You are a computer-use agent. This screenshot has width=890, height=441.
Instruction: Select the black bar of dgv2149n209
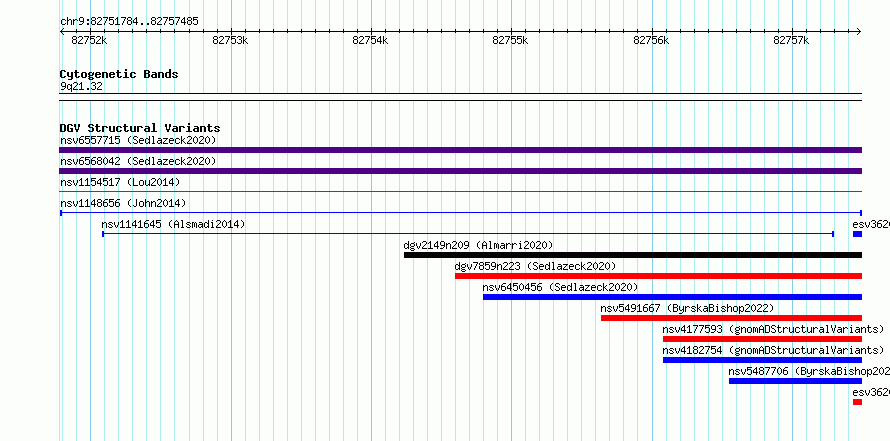pos(633,255)
